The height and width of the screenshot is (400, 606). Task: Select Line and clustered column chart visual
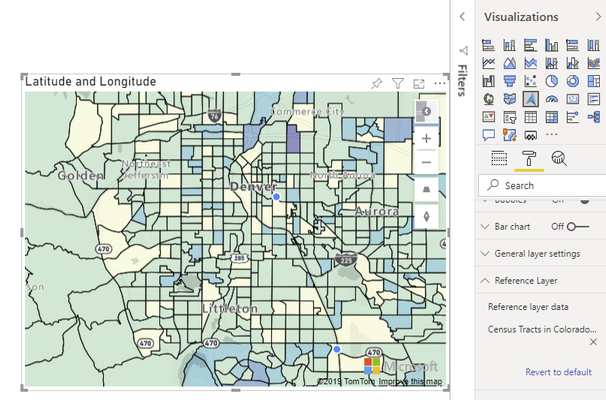coord(572,63)
